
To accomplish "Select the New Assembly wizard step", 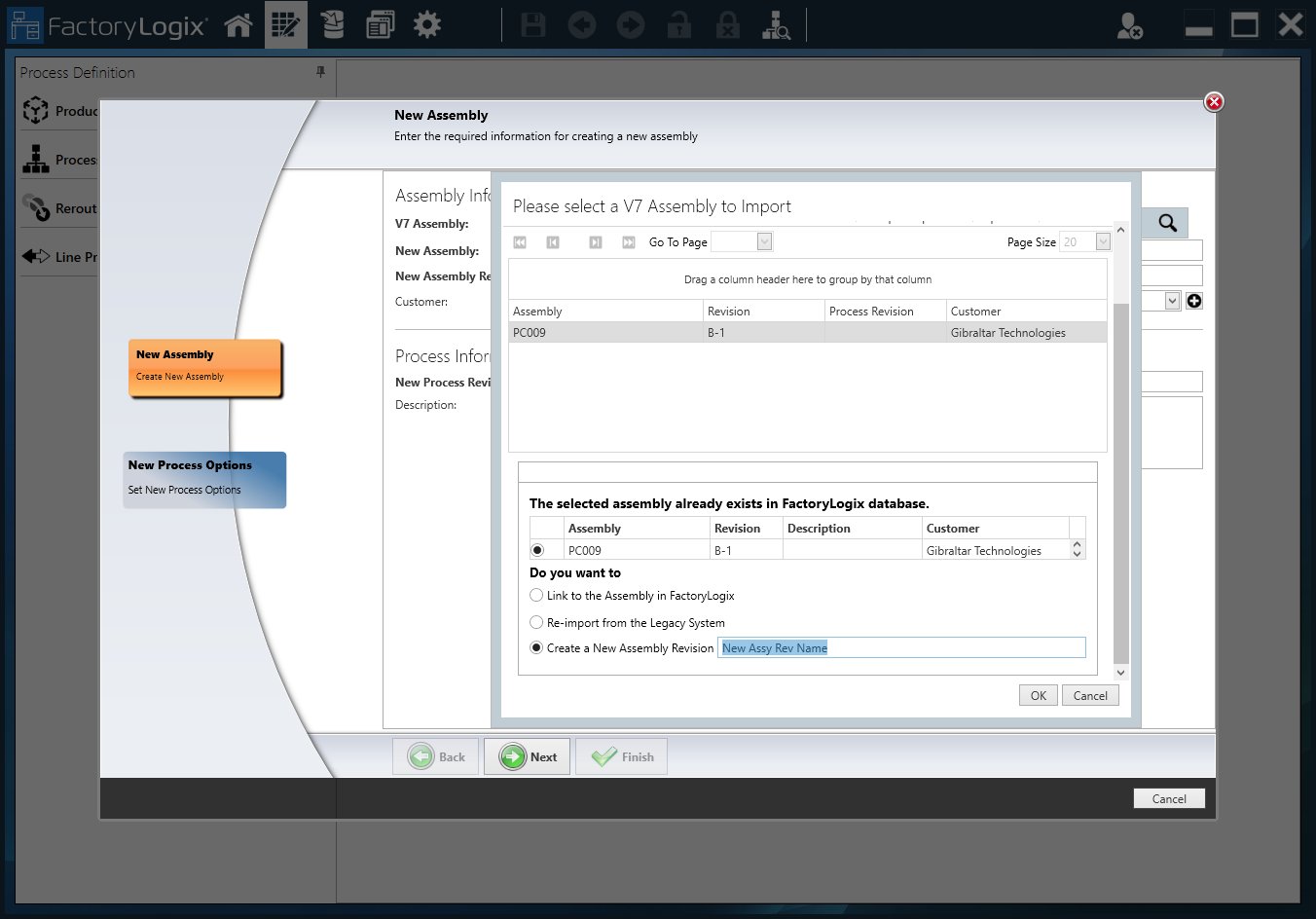I will point(204,367).
